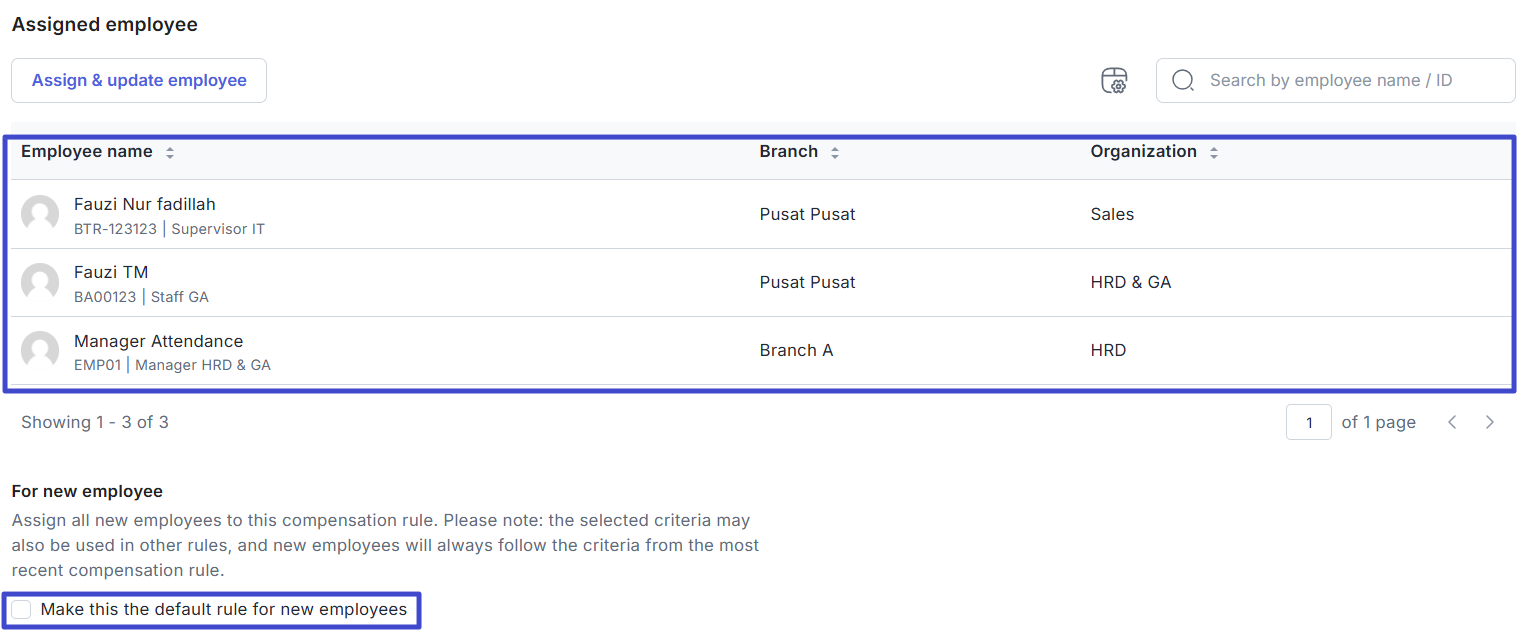The image size is (1530, 634).
Task: Go to the next page arrow
Action: point(1490,423)
